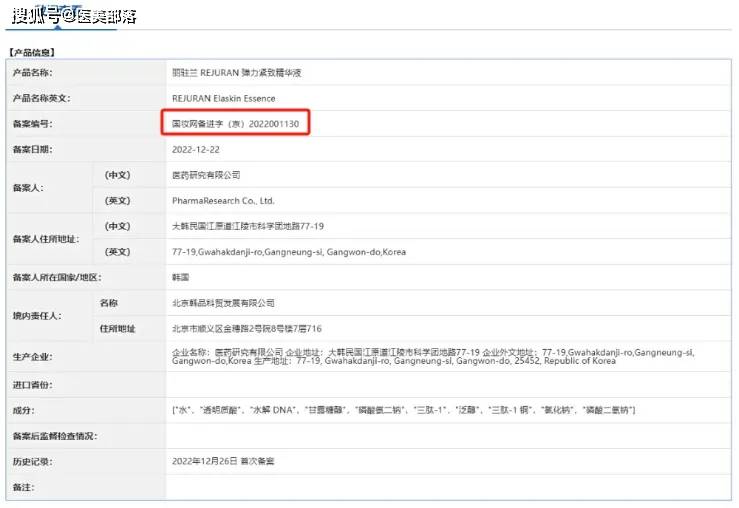Select the 产品名称 row label

click(x=33, y=73)
